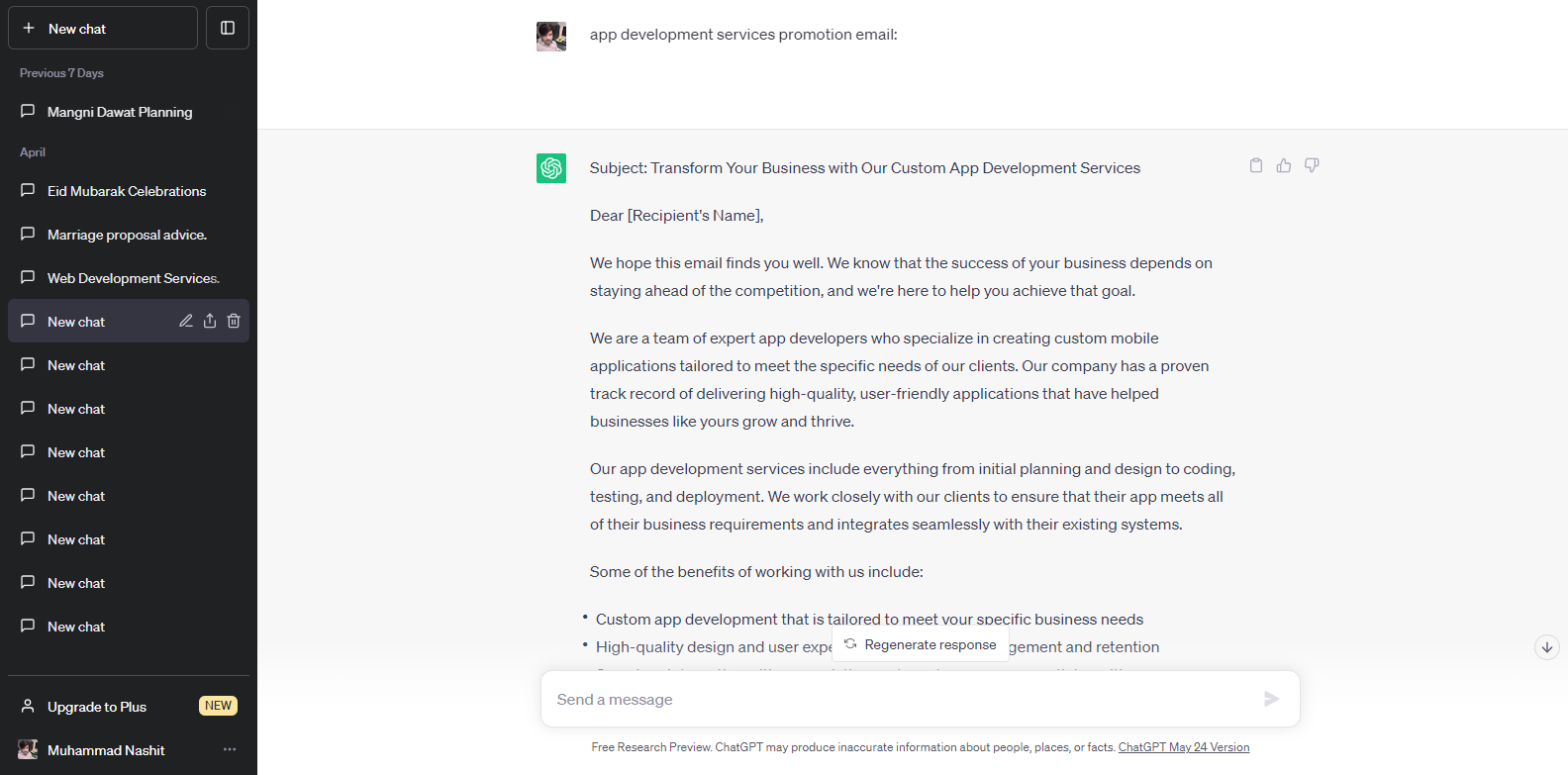This screenshot has width=1568, height=775.
Task: Click the scroll to bottom arrow
Action: 1546,647
